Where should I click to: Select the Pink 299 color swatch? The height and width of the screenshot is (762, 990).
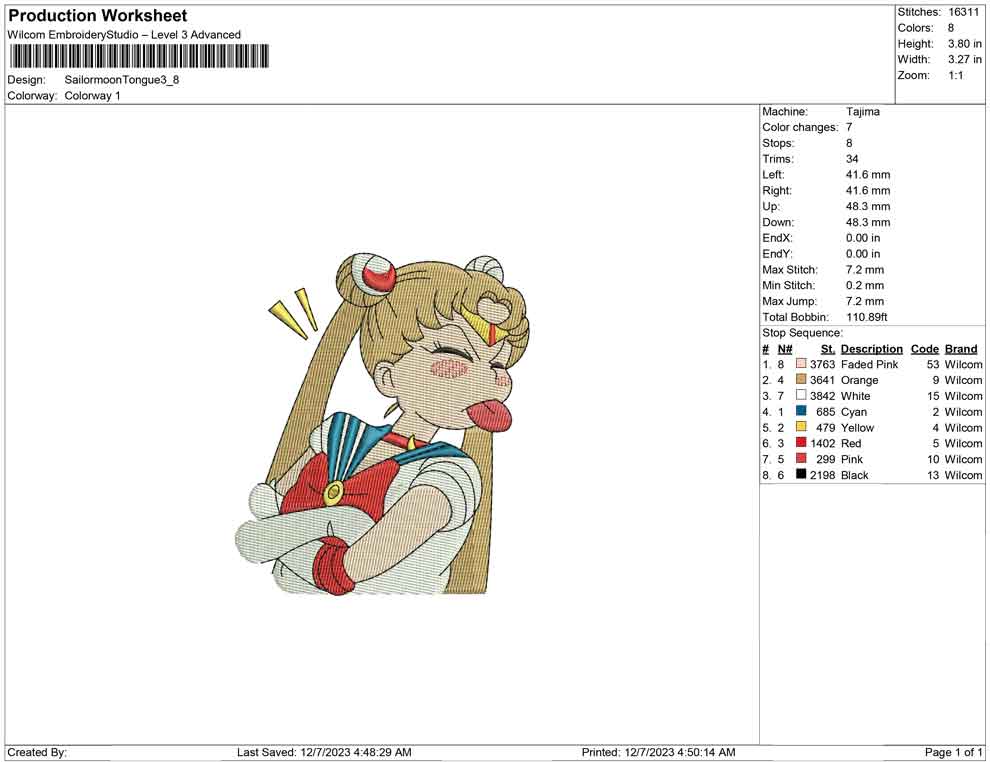[x=801, y=458]
